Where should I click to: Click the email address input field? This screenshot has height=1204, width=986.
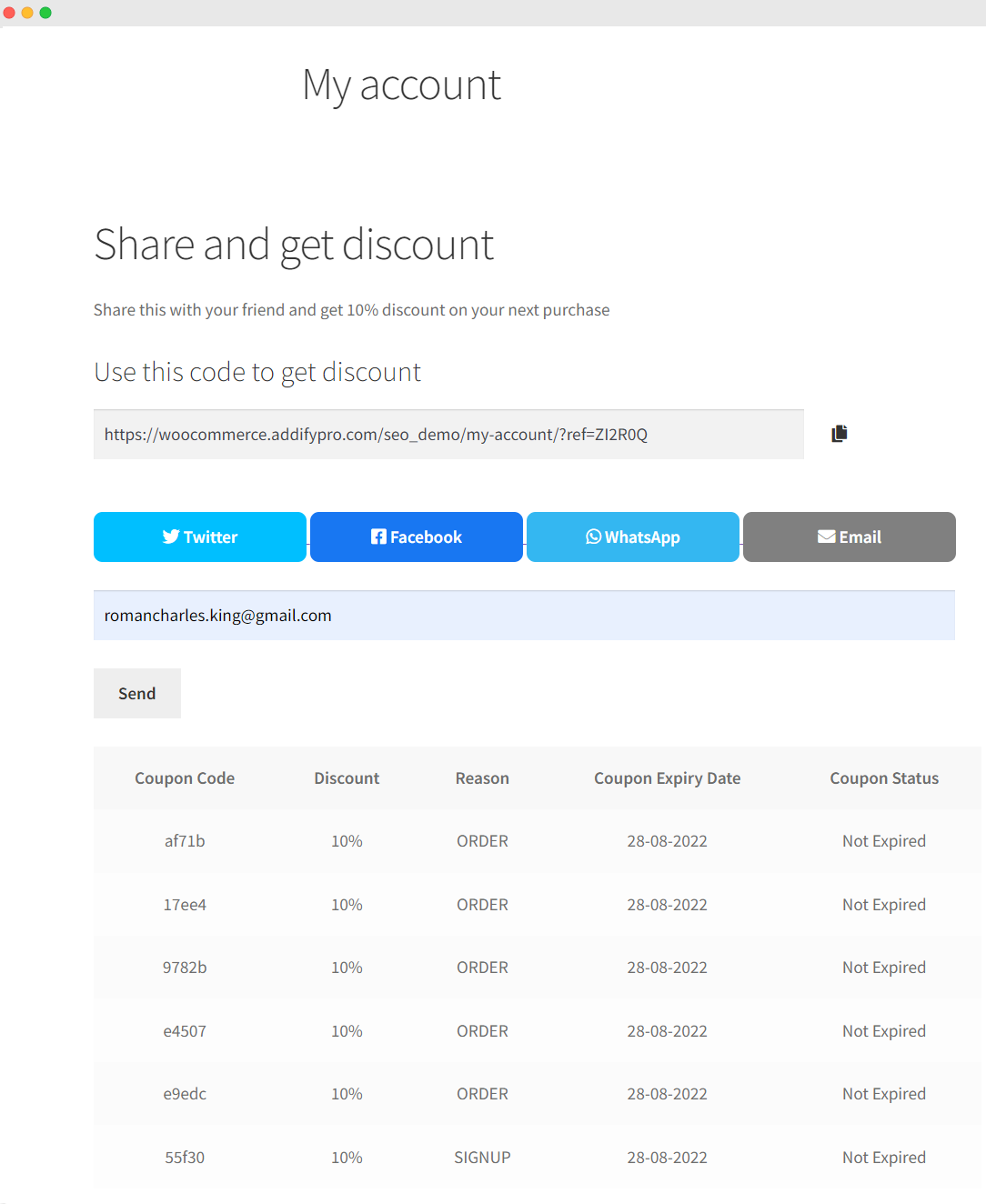[x=524, y=616]
